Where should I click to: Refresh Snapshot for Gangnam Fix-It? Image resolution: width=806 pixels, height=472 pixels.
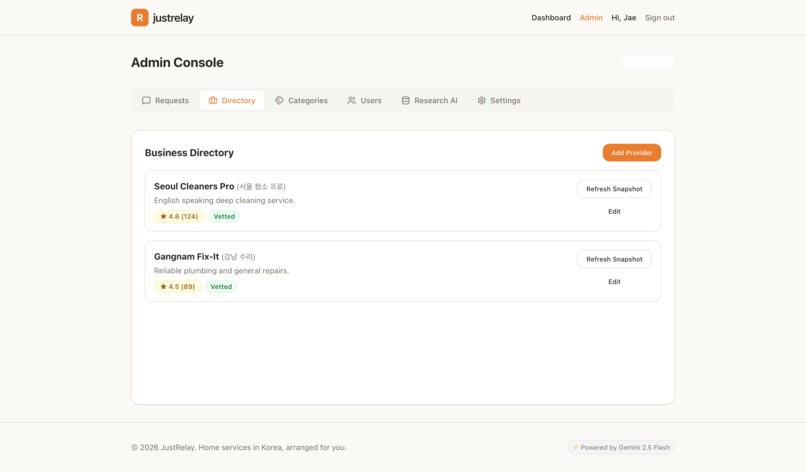tap(614, 259)
